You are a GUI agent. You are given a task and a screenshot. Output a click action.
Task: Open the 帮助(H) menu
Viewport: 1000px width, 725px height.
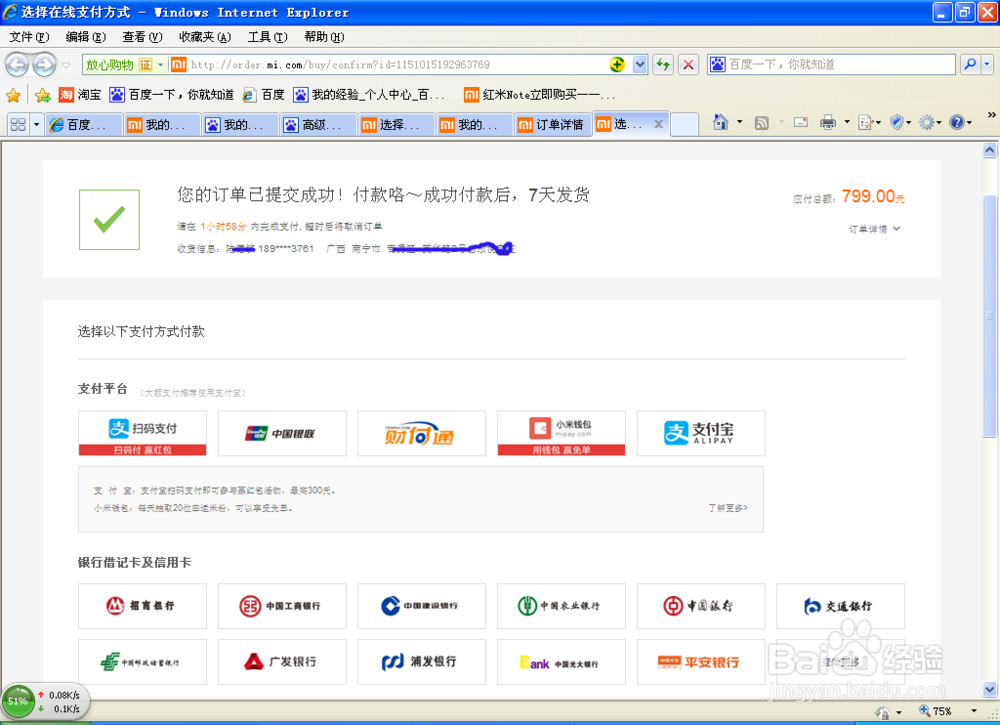point(324,37)
